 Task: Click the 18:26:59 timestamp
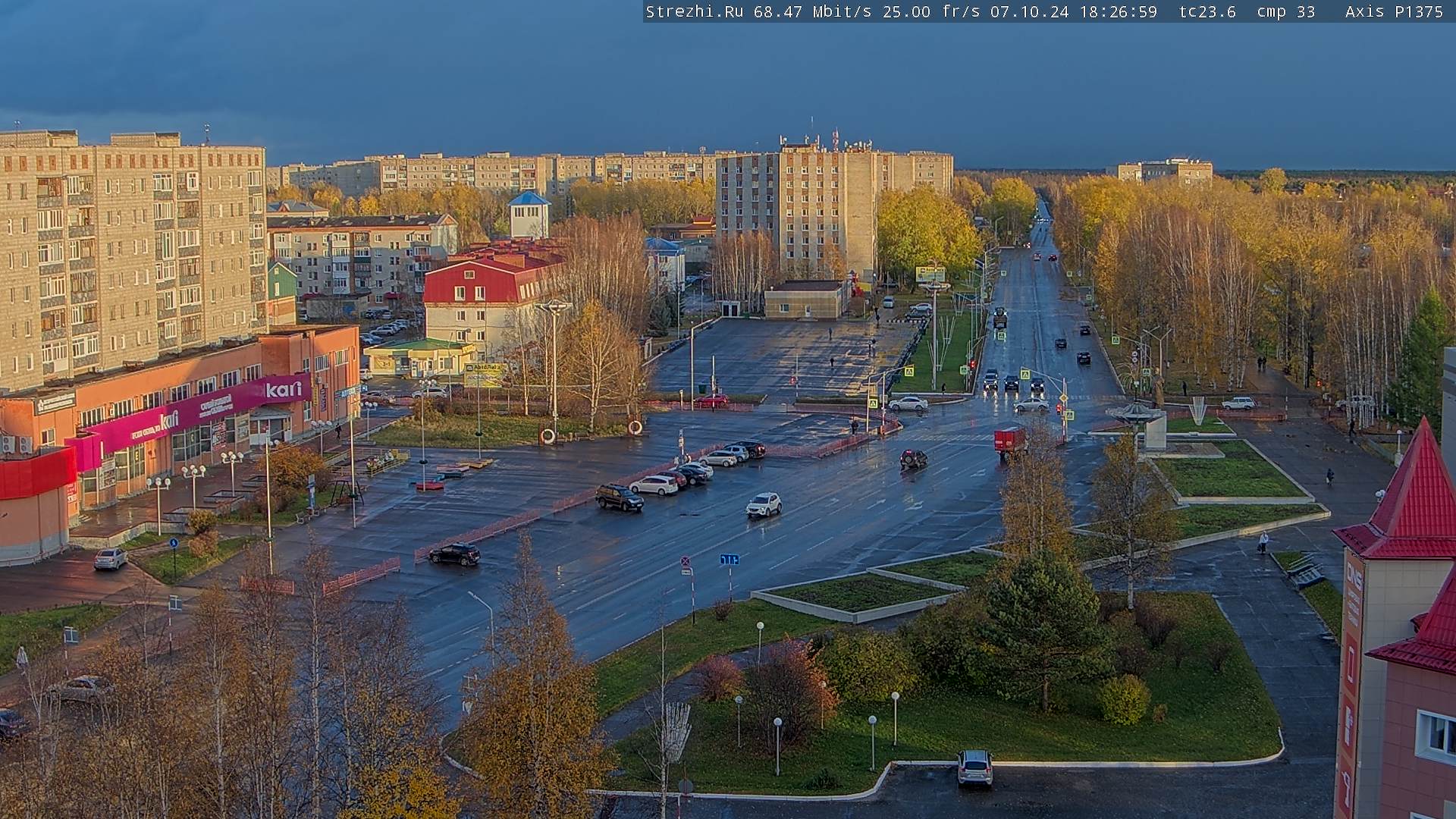(x=1118, y=11)
